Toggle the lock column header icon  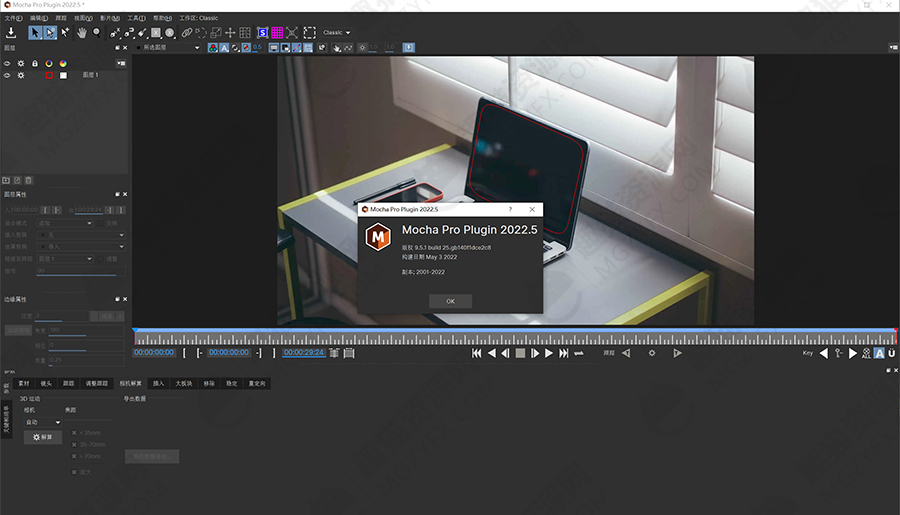[34, 64]
